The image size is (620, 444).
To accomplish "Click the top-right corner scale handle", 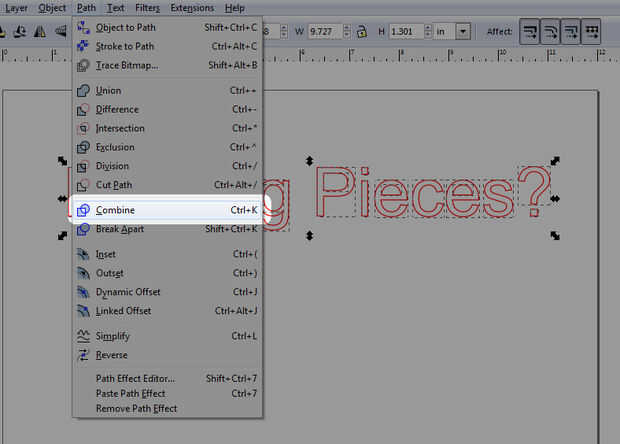I will point(555,161).
